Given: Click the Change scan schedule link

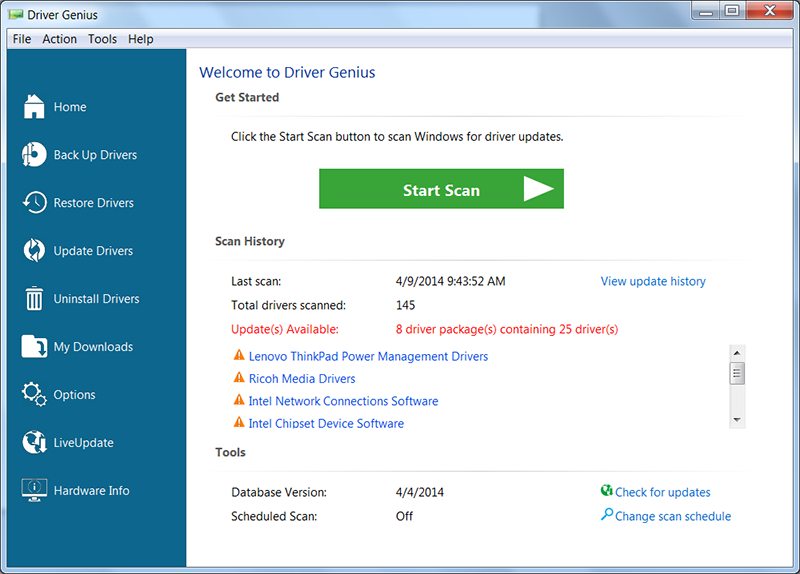Looking at the screenshot, I should coord(673,516).
